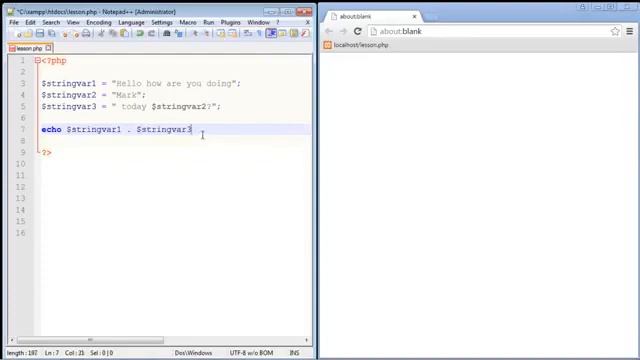640x360 pixels.
Task: Click the Print toolbar icon
Action: [x=86, y=34]
